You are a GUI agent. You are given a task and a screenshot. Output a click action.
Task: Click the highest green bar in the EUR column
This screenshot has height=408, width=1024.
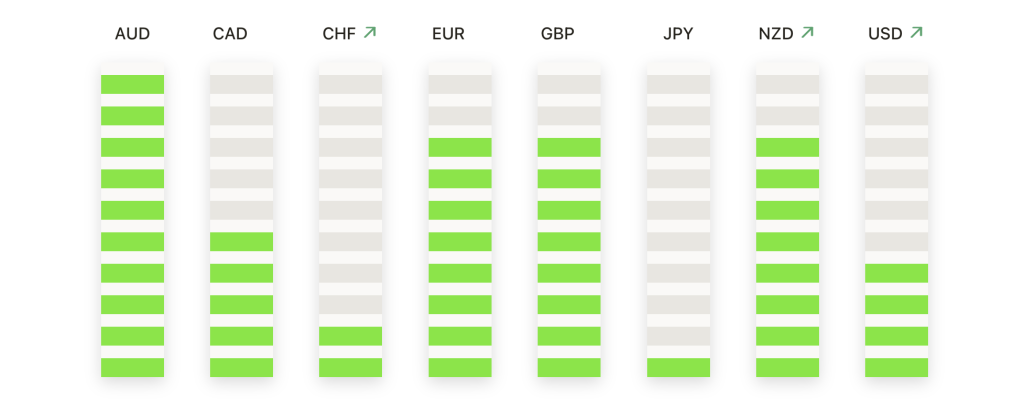click(x=460, y=148)
